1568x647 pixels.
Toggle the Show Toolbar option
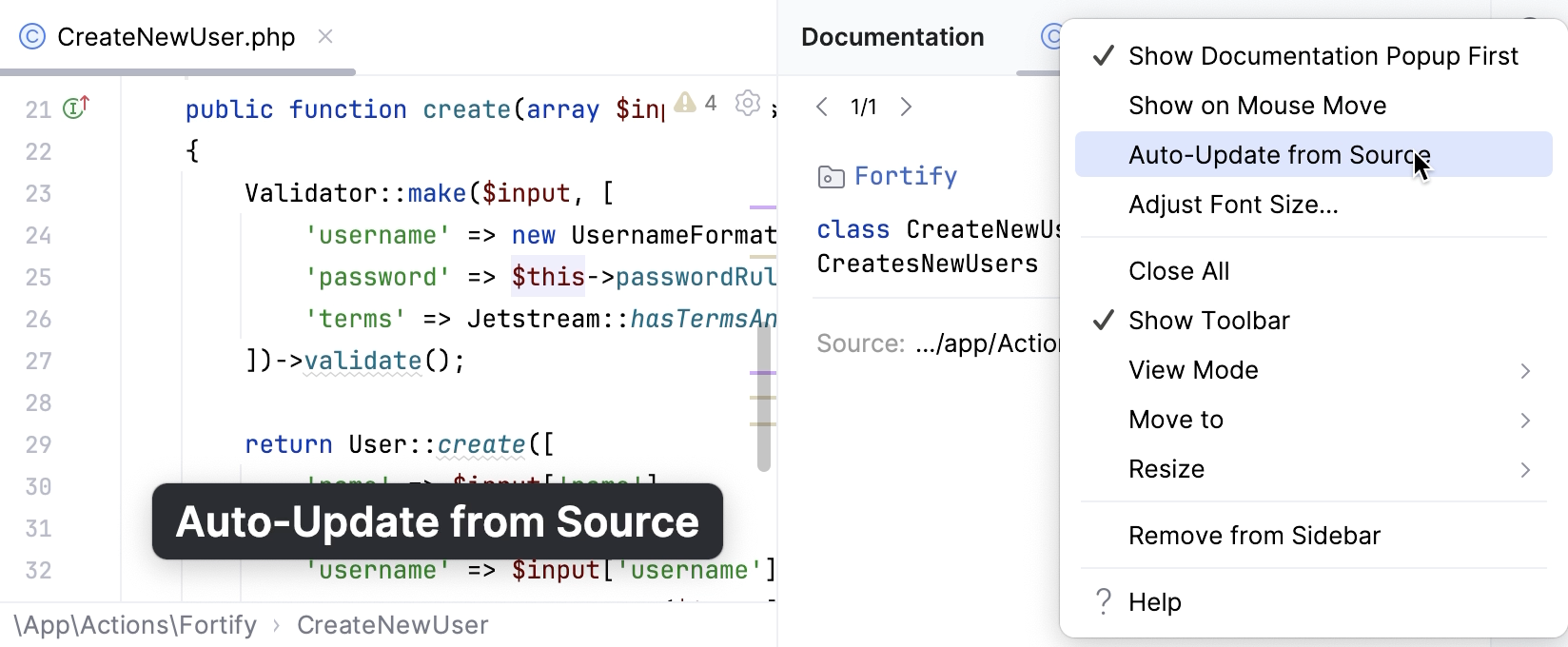pyautogui.click(x=1208, y=321)
